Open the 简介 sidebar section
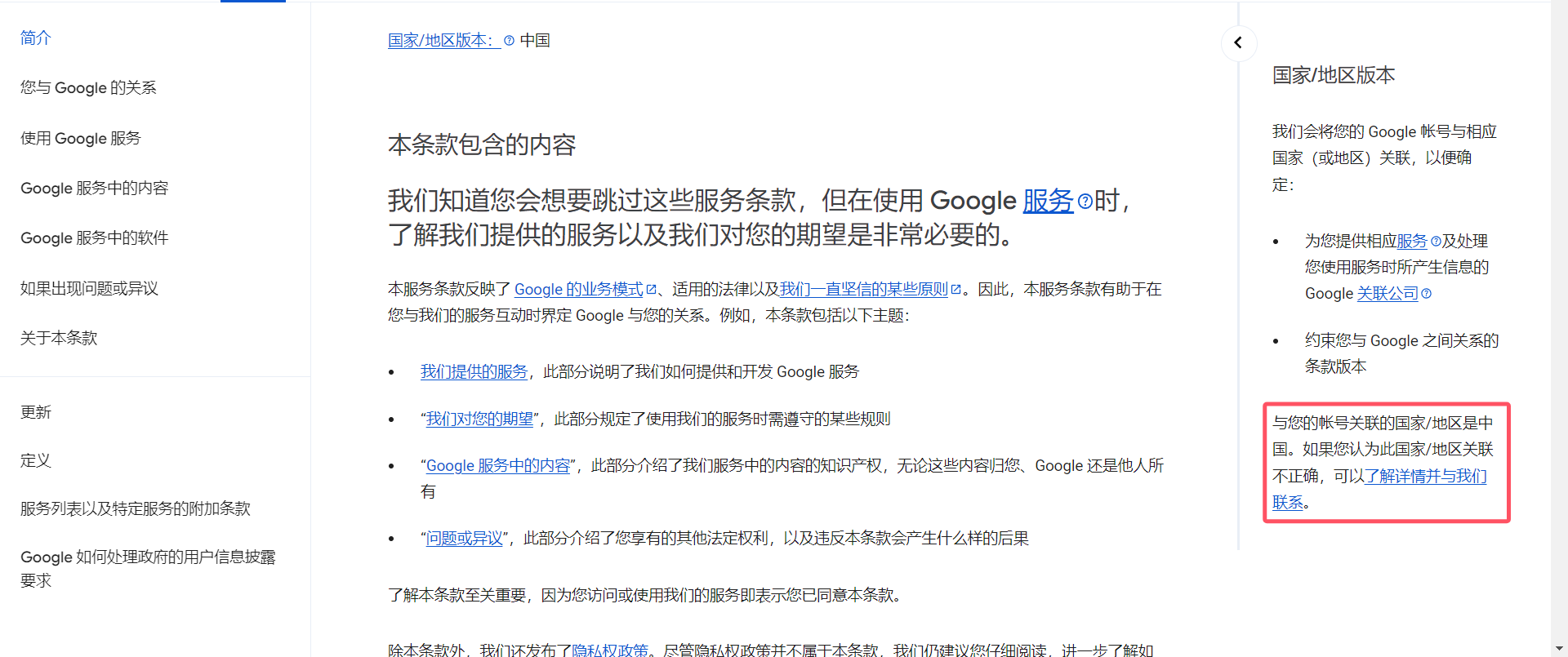This screenshot has height=657, width=1568. [x=36, y=38]
